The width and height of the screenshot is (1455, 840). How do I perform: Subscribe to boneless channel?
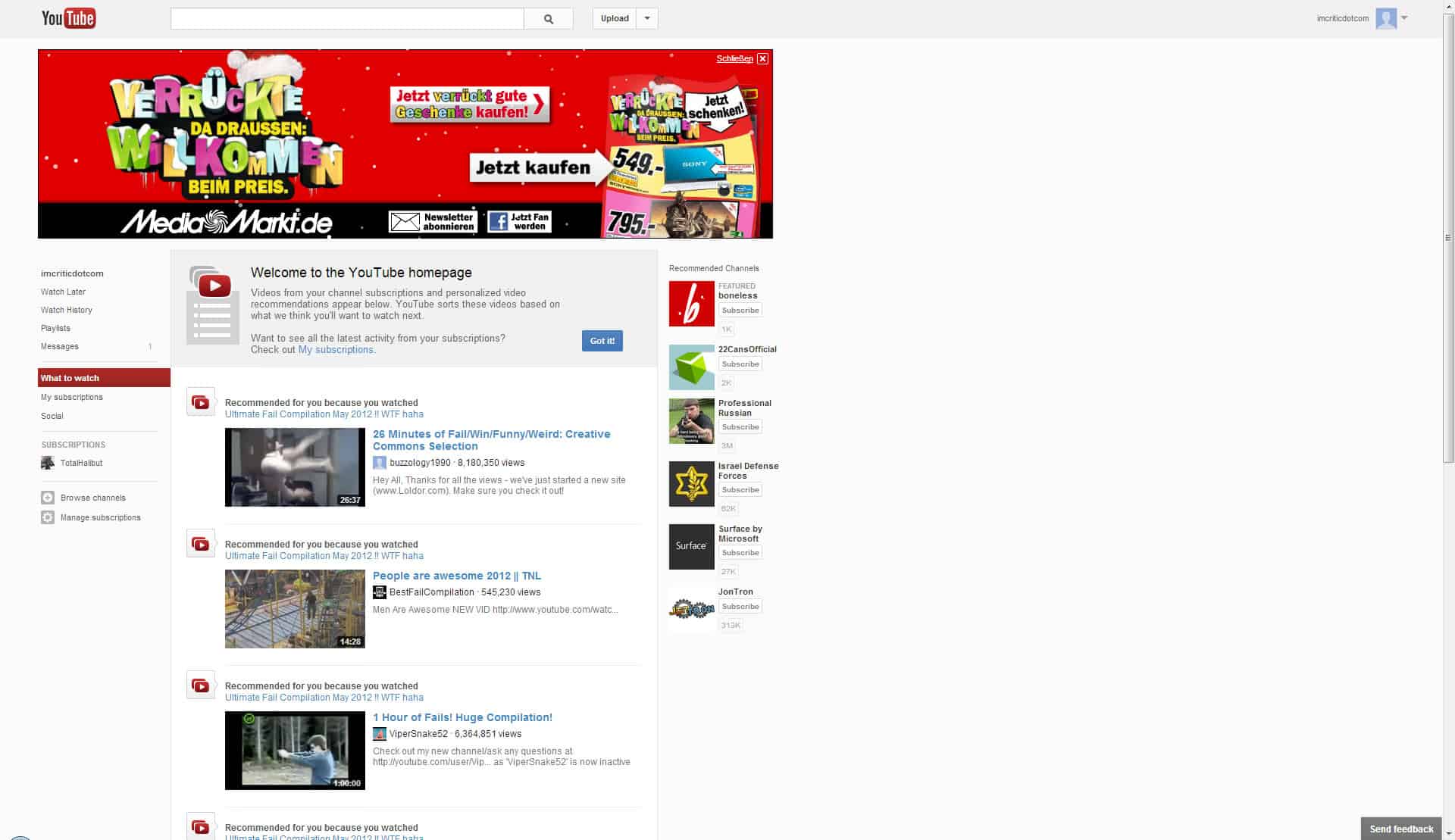[x=740, y=311]
